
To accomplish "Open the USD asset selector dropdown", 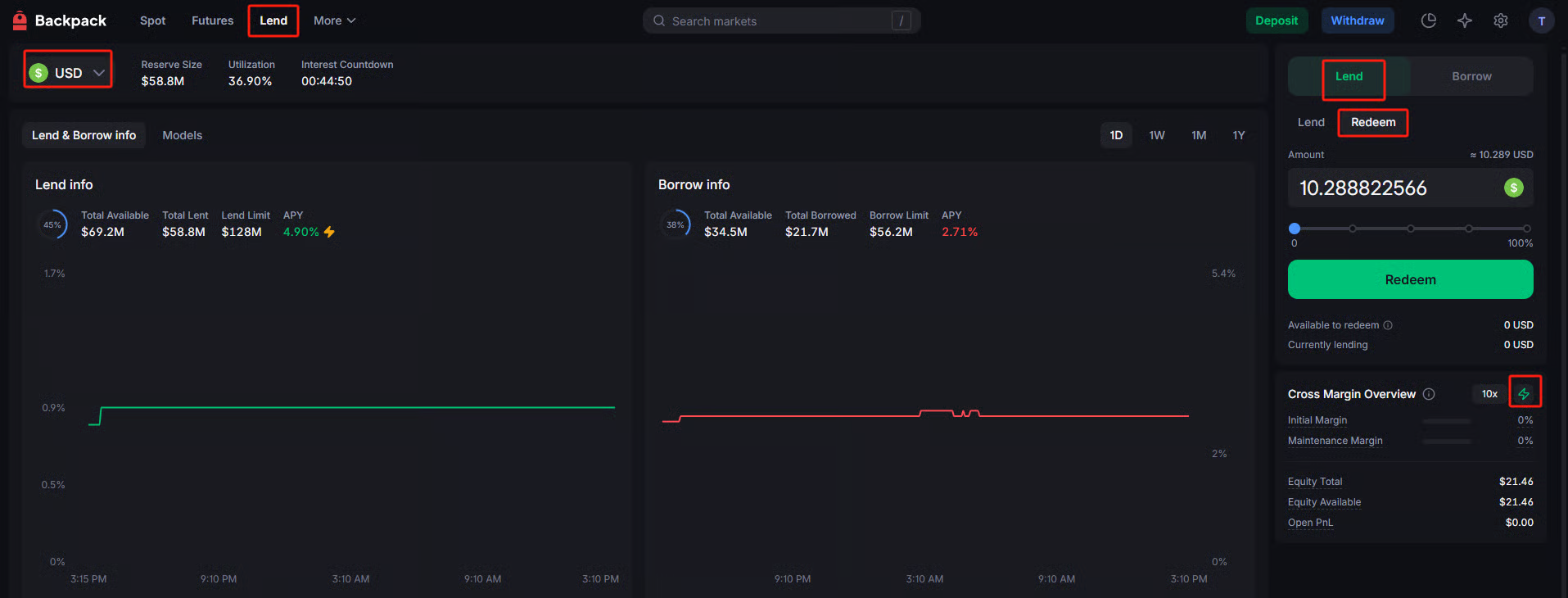I will click(68, 73).
